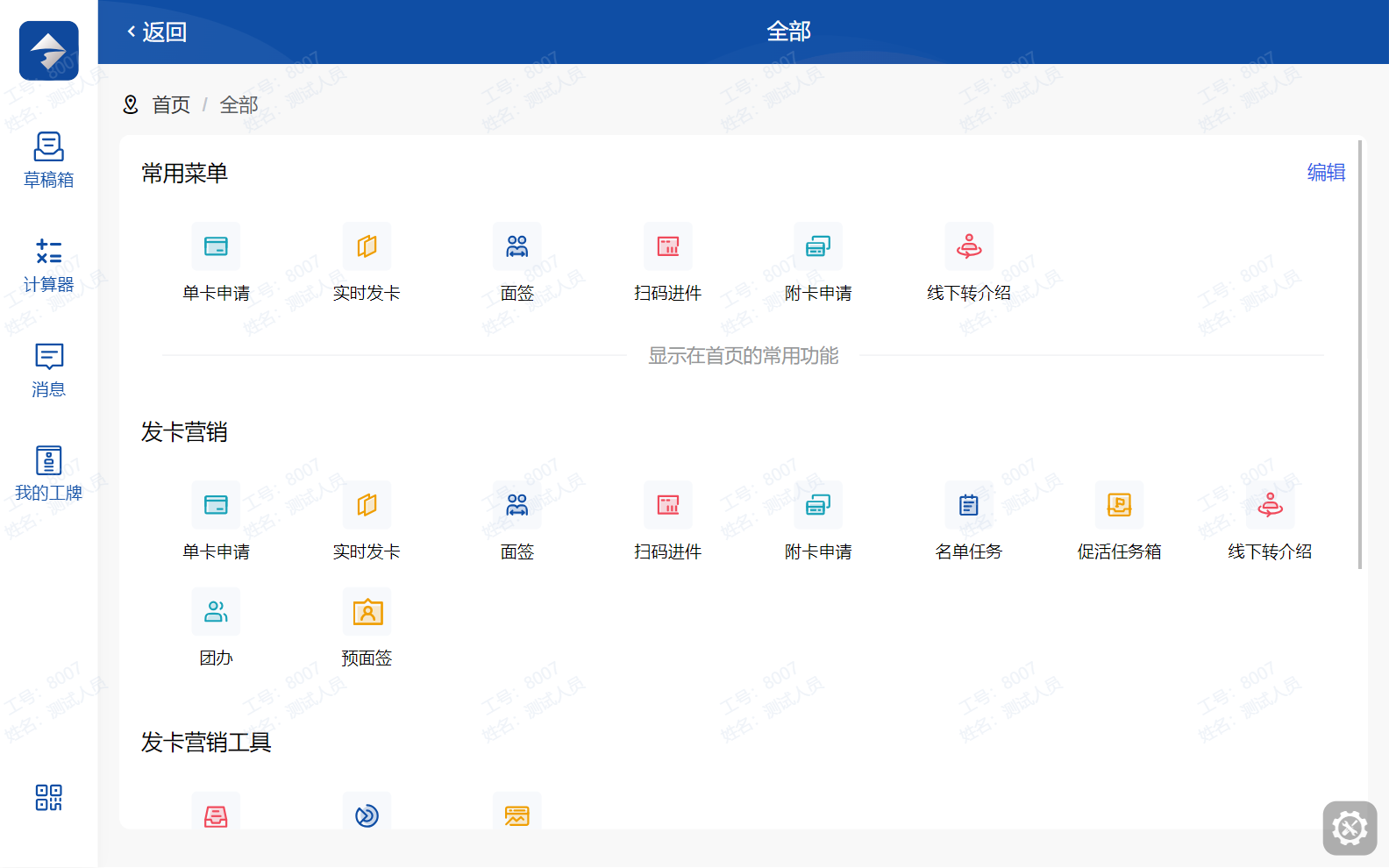
Task: Click the 常用菜单 section heading
Action: pyautogui.click(x=184, y=174)
